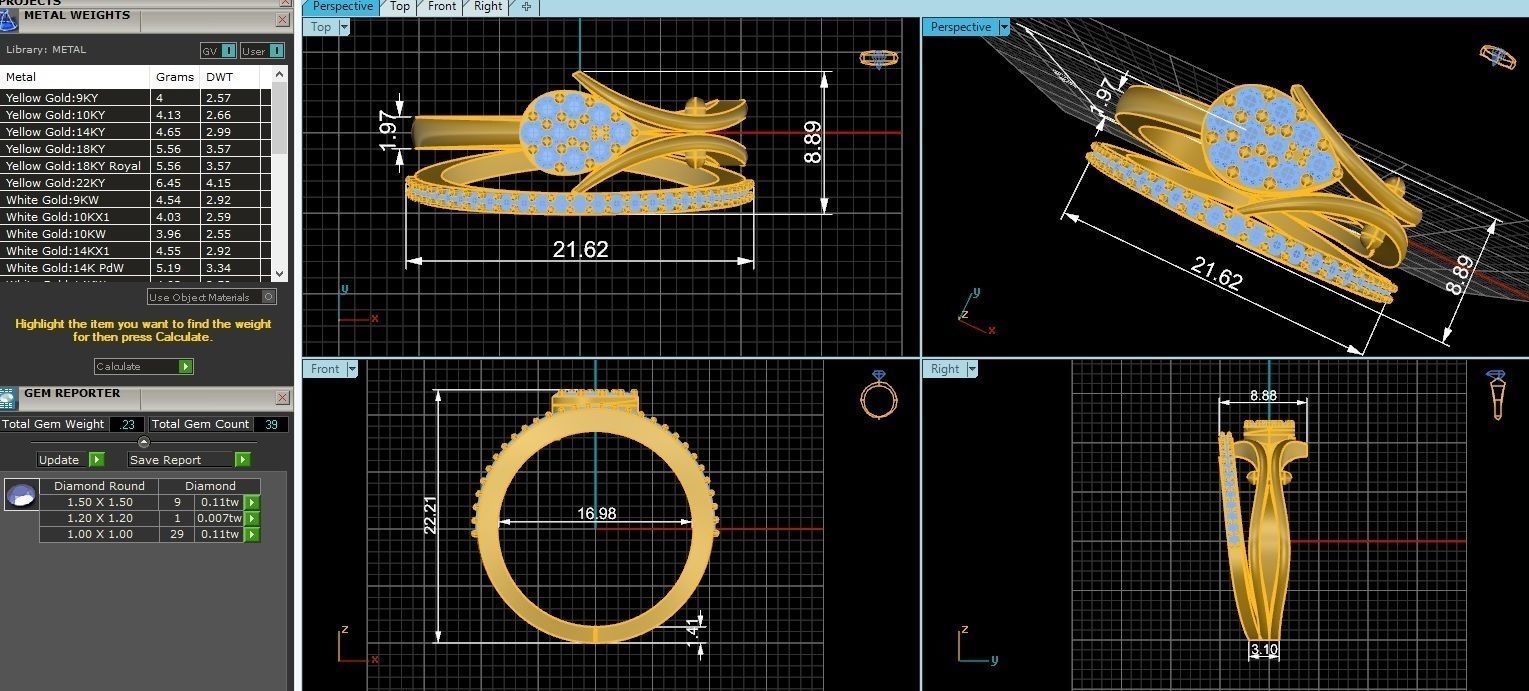This screenshot has width=1529, height=691.
Task: Click the Gem Reporter panel icon
Action: point(8,397)
